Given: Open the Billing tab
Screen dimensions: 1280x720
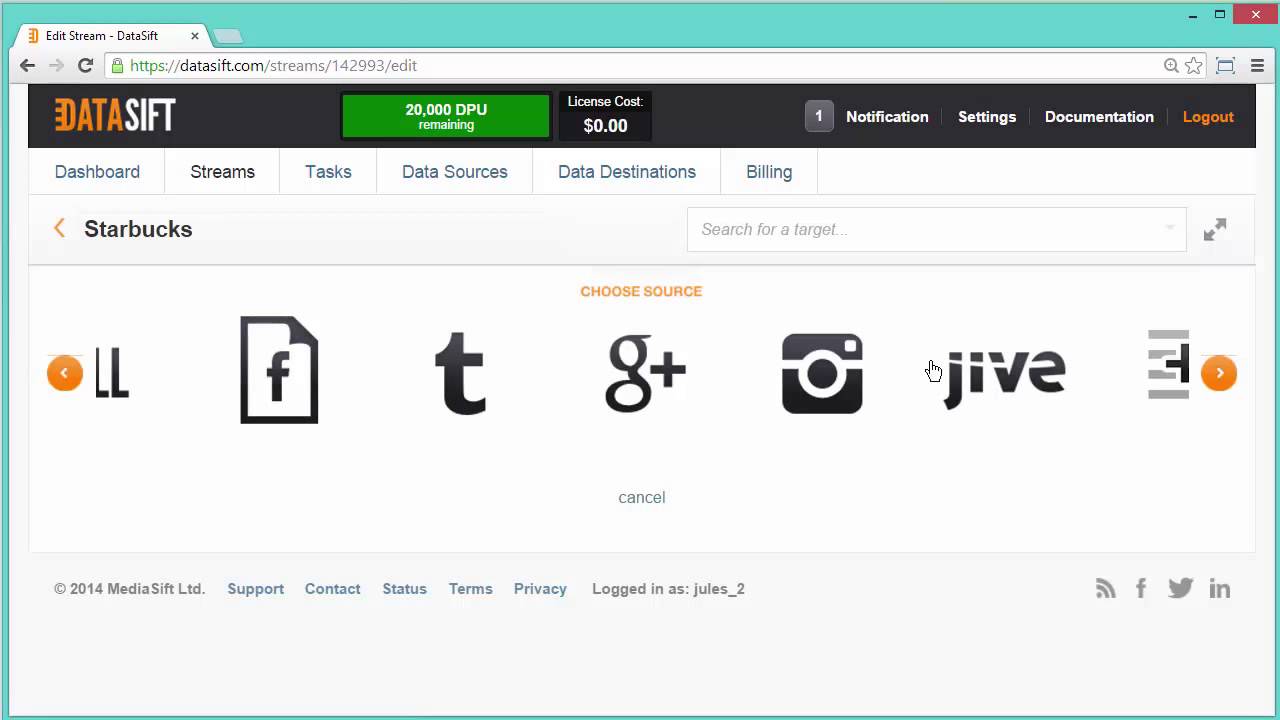Looking at the screenshot, I should (x=769, y=172).
